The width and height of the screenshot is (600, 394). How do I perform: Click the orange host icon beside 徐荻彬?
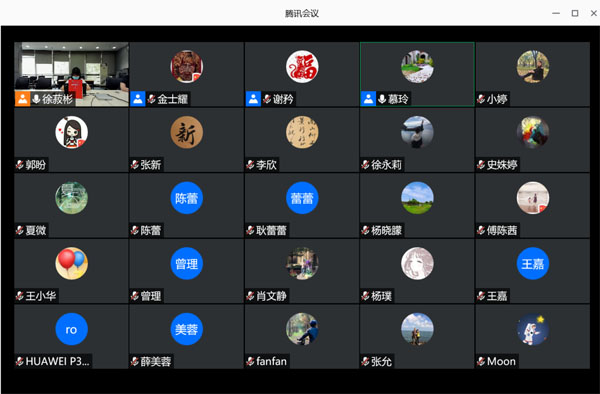[x=22, y=99]
